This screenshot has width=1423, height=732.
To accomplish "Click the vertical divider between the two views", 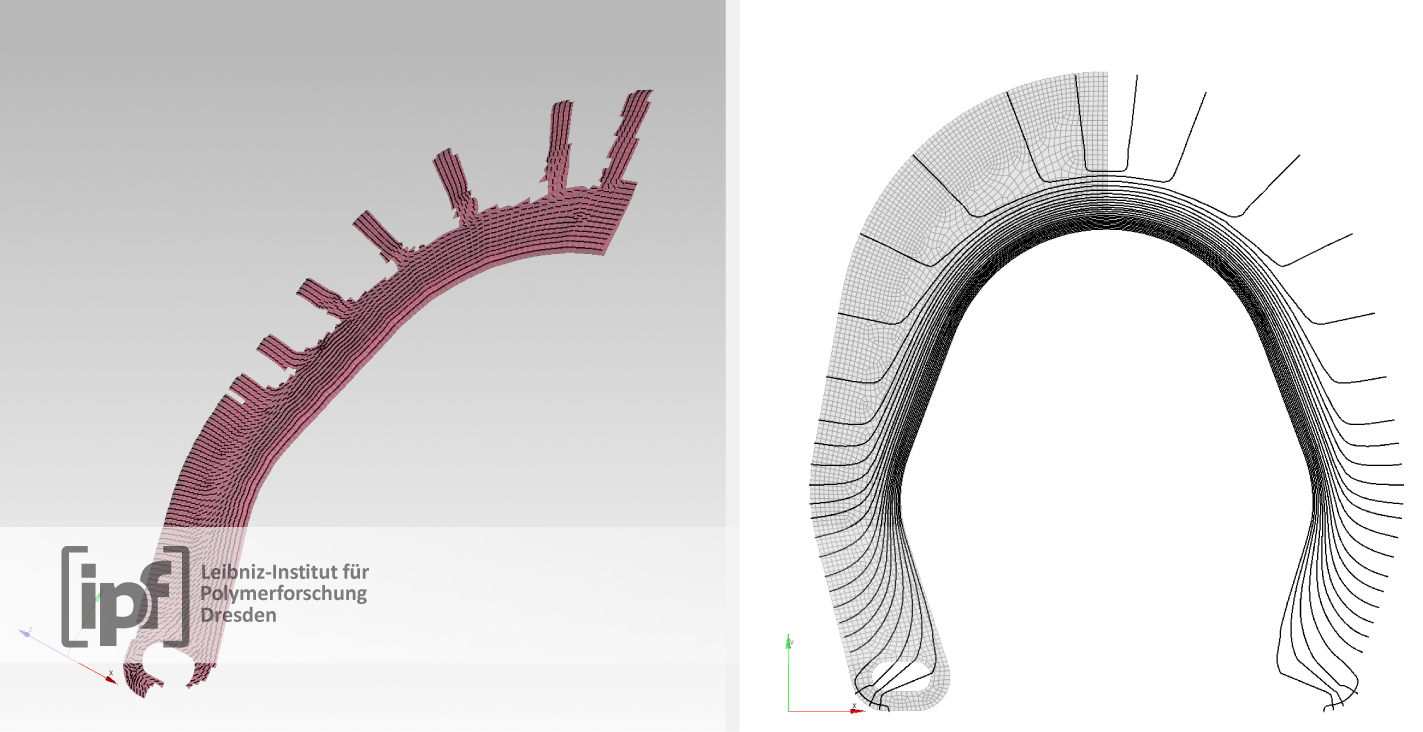I will click(x=732, y=366).
